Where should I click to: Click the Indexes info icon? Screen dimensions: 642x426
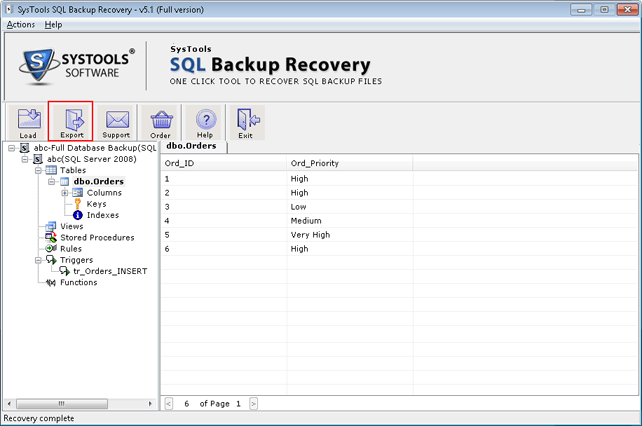(x=78, y=215)
